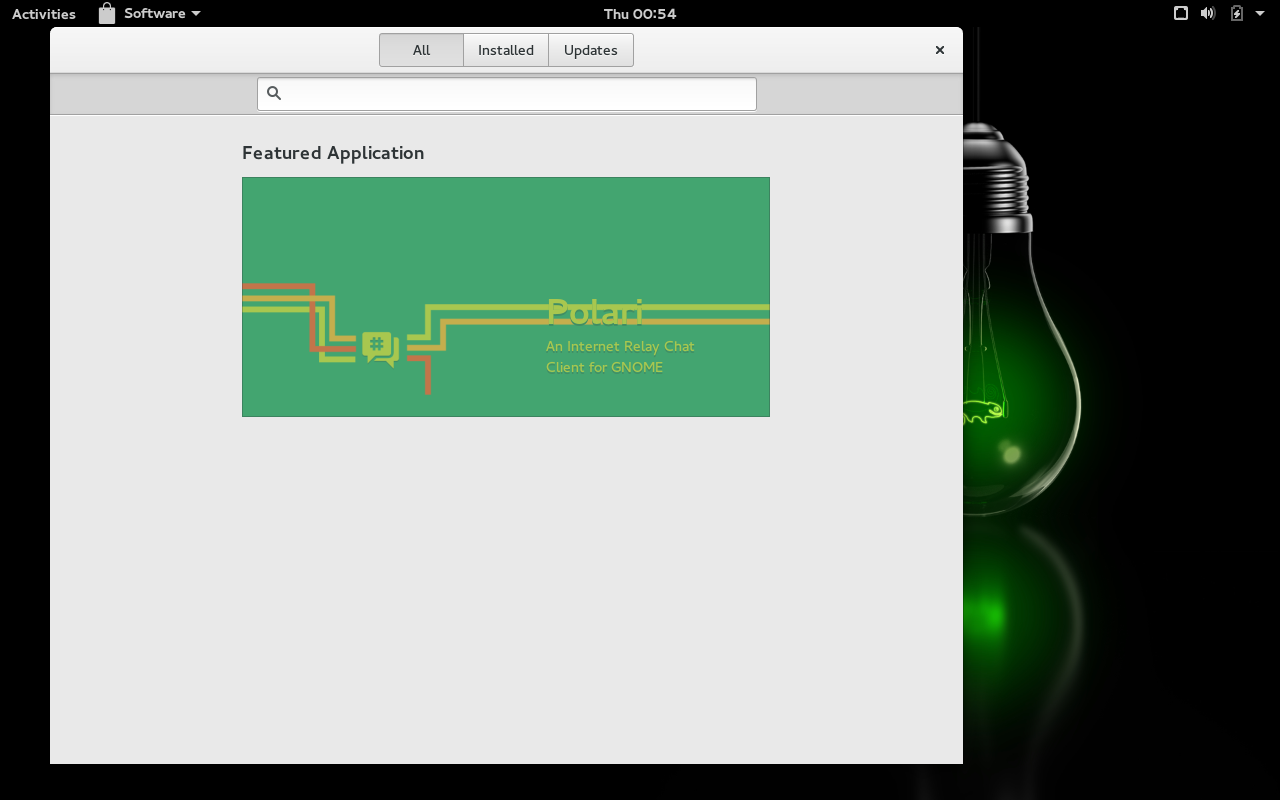Screen dimensions: 1280x800
Task: Open the Updates tab
Action: click(x=591, y=50)
